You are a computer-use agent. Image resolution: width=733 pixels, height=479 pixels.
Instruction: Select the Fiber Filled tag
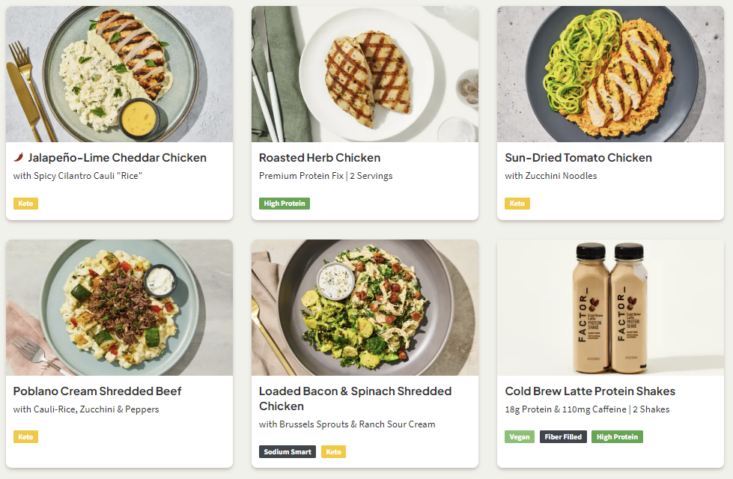(563, 437)
